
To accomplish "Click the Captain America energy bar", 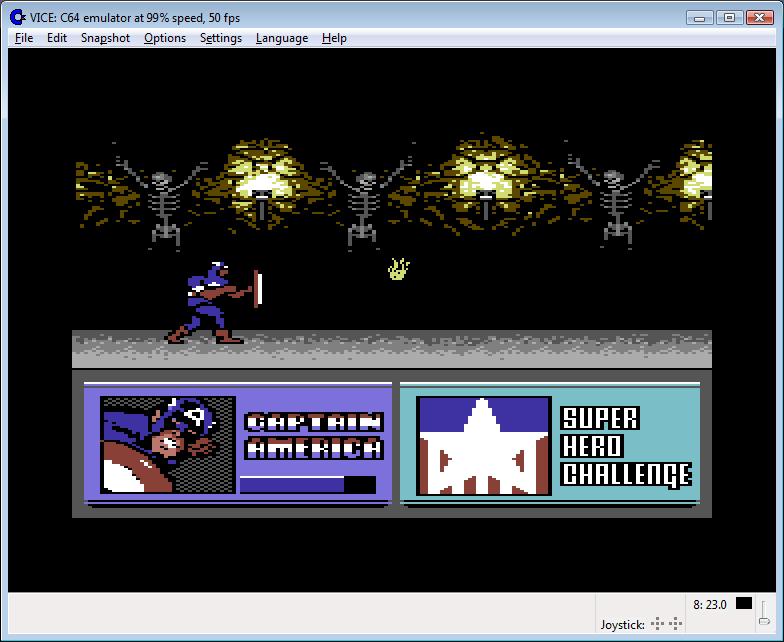I will coord(308,484).
